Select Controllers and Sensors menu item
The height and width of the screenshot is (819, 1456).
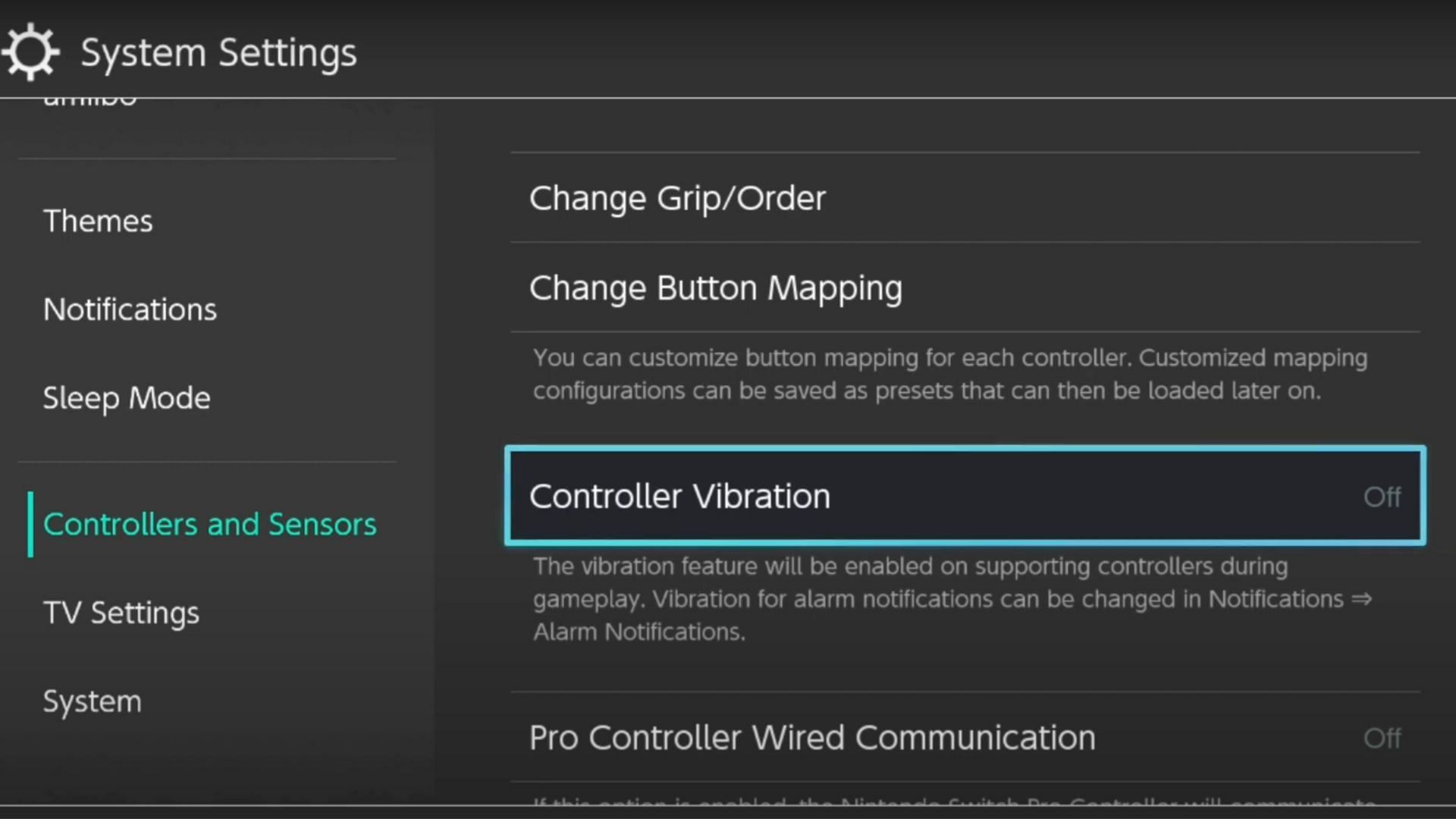(210, 523)
